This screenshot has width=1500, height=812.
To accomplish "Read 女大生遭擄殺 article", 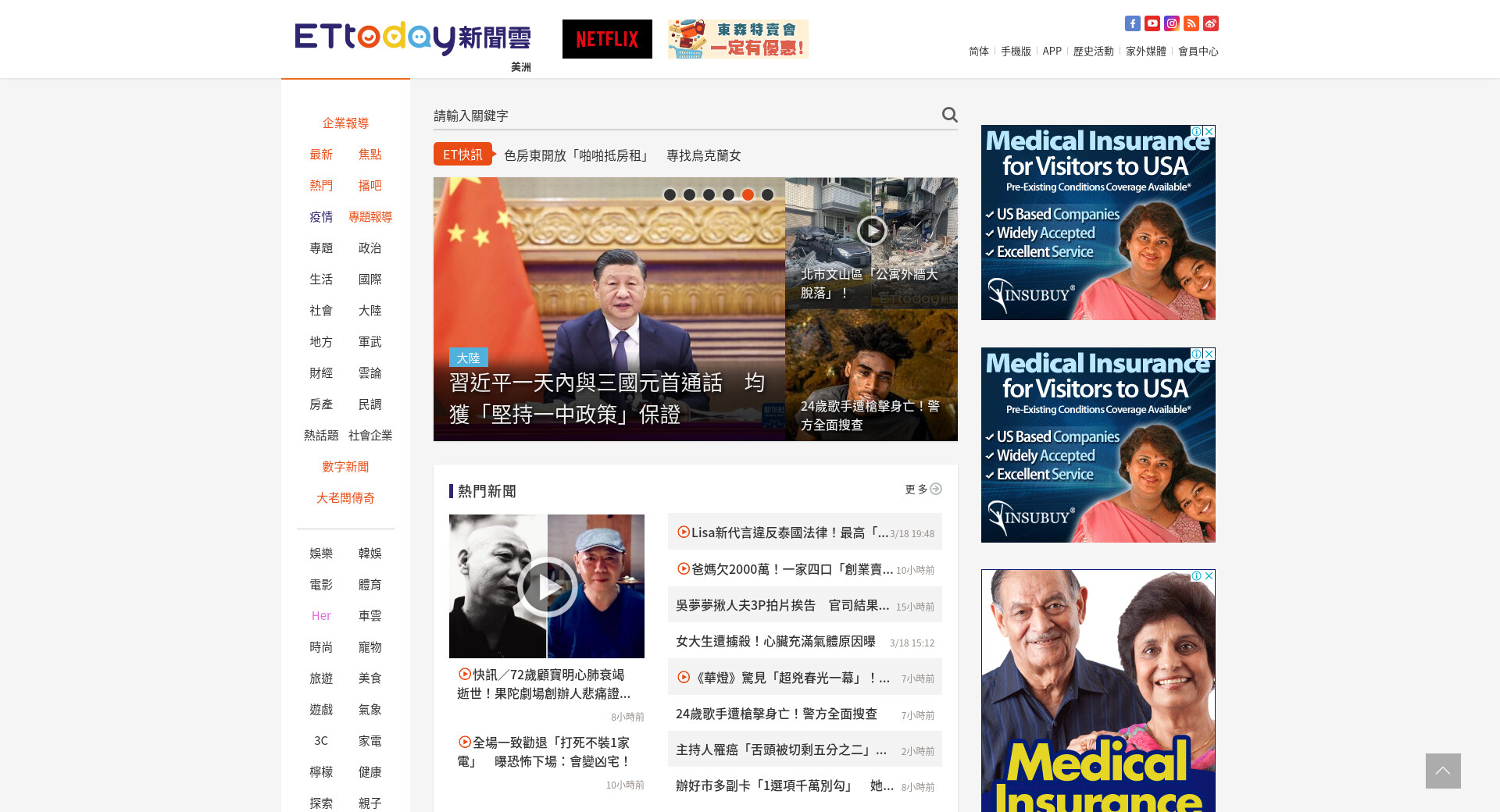I will pos(776,641).
